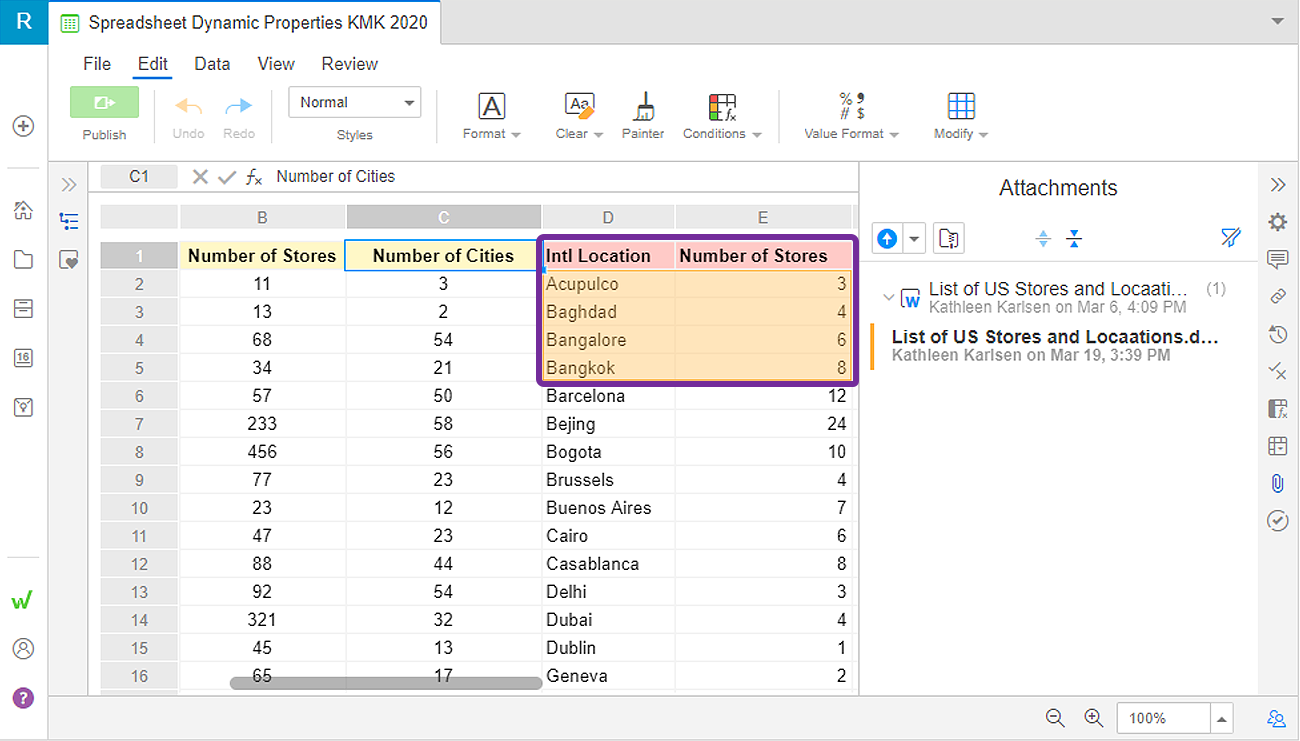This screenshot has width=1300, height=741.
Task: Switch to the Review menu
Action: pos(350,64)
